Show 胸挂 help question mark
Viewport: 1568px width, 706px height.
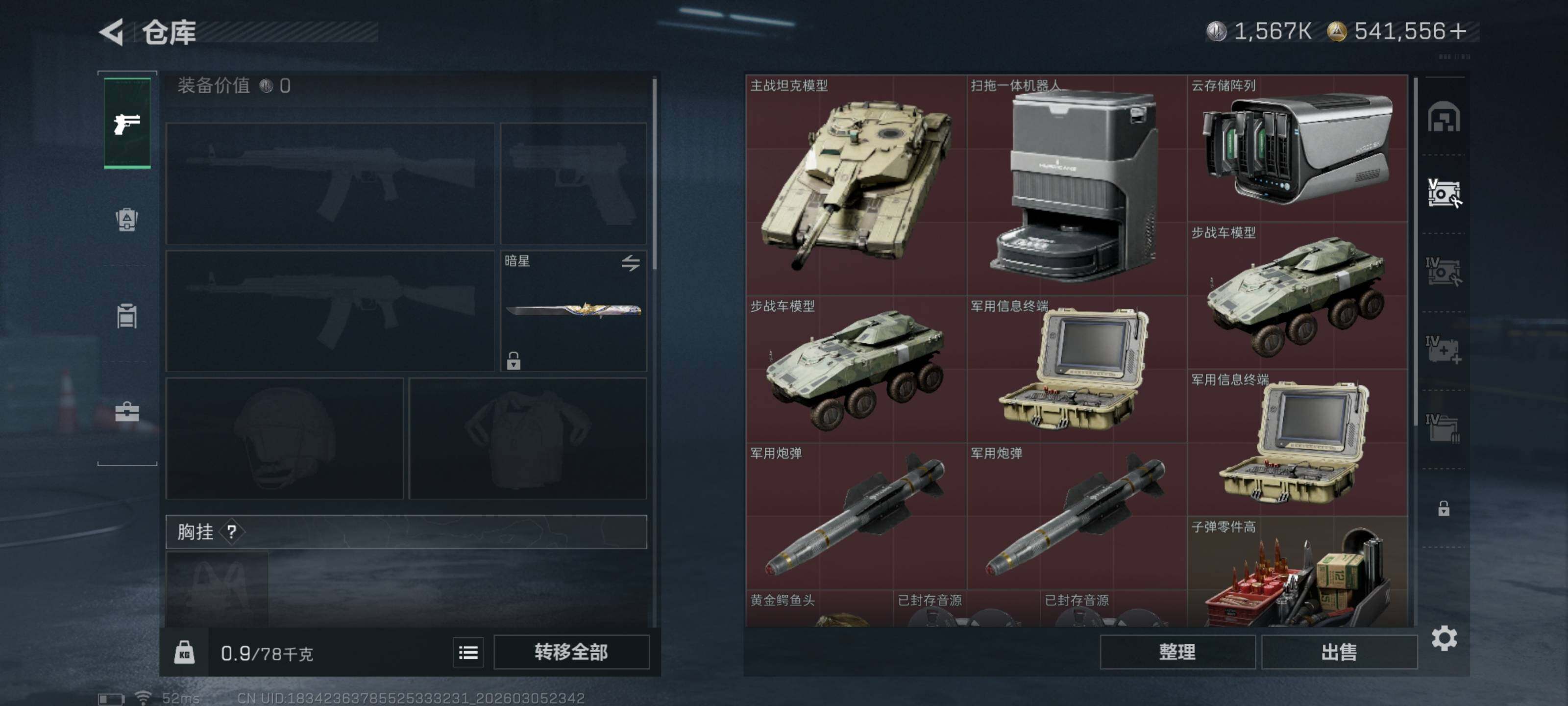(x=231, y=532)
